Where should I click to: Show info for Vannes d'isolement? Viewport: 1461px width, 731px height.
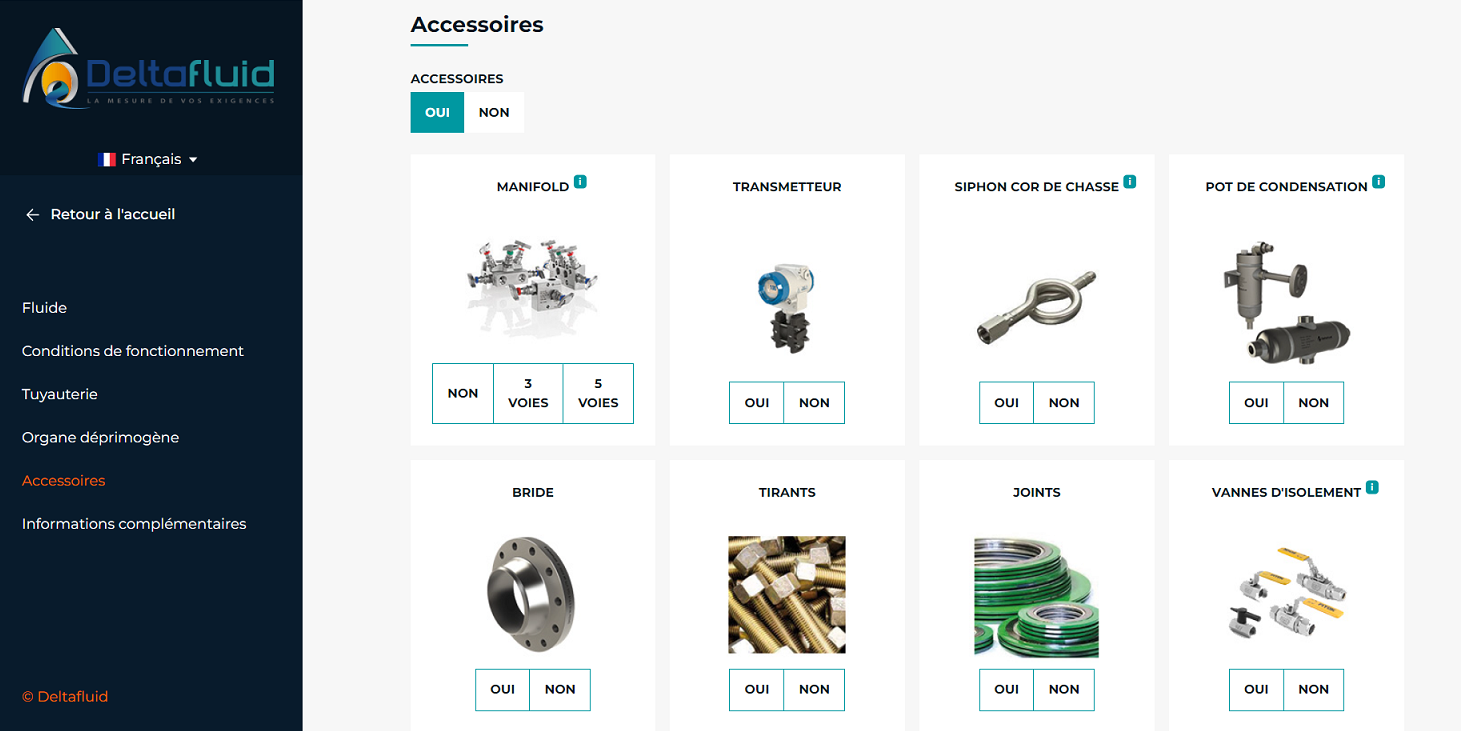pos(1372,488)
